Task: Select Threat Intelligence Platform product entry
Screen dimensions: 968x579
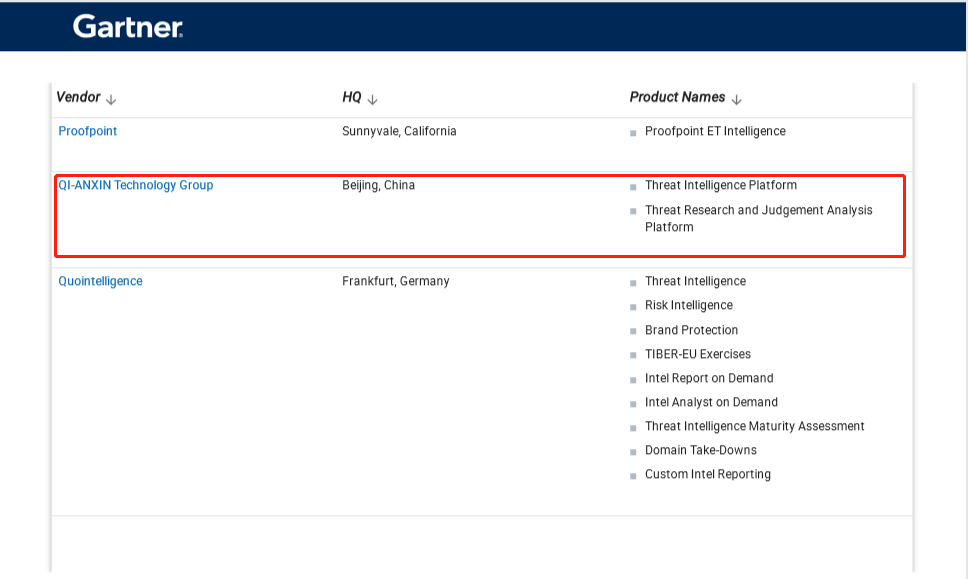Action: coord(720,185)
